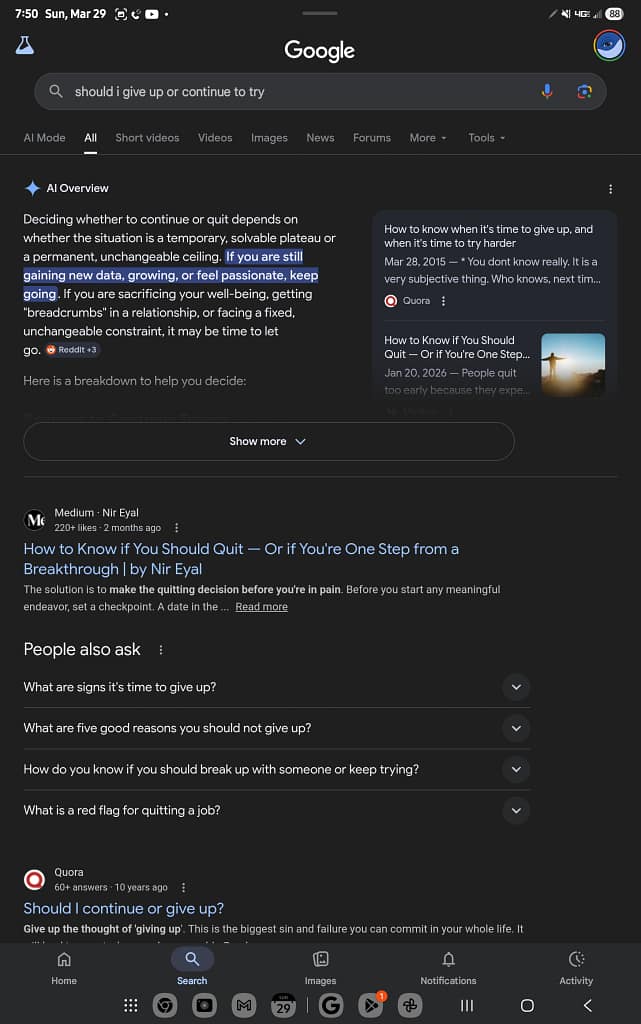Open options for Quora source card
The width and height of the screenshot is (641, 1024).
pyautogui.click(x=444, y=301)
